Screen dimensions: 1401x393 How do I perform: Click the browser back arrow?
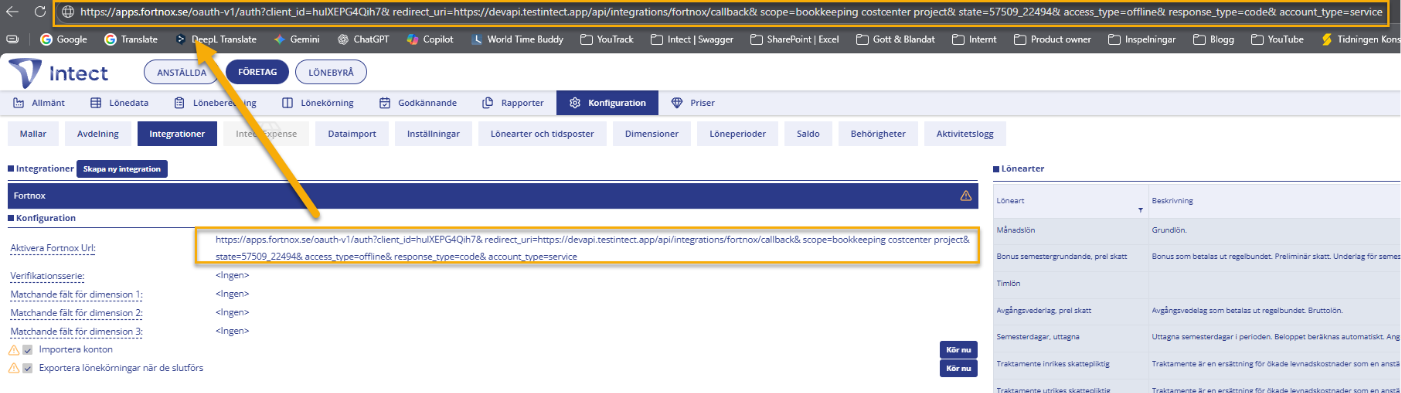tap(11, 12)
